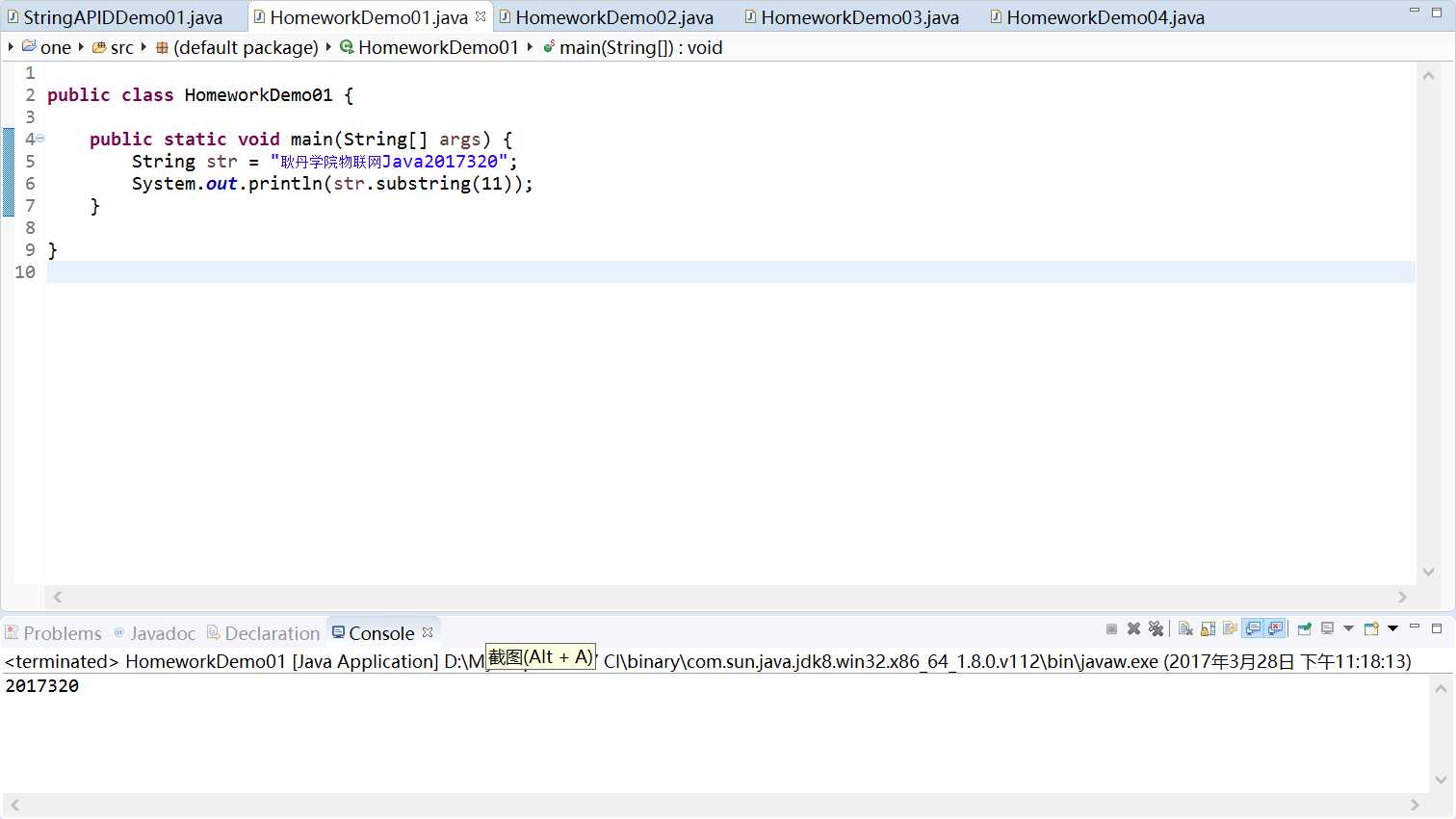Click 'one' project in breadcrumb

(x=56, y=47)
